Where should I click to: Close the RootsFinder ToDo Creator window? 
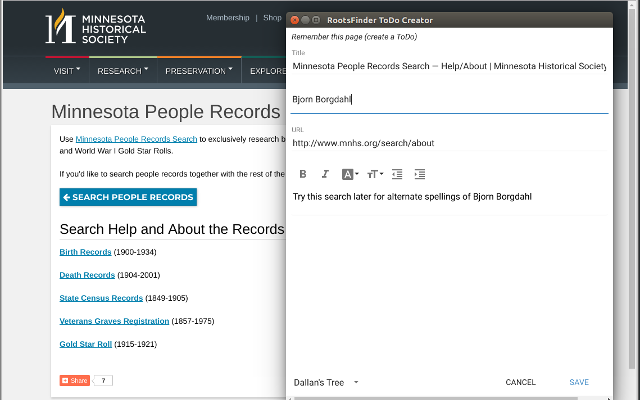pyautogui.click(x=295, y=20)
